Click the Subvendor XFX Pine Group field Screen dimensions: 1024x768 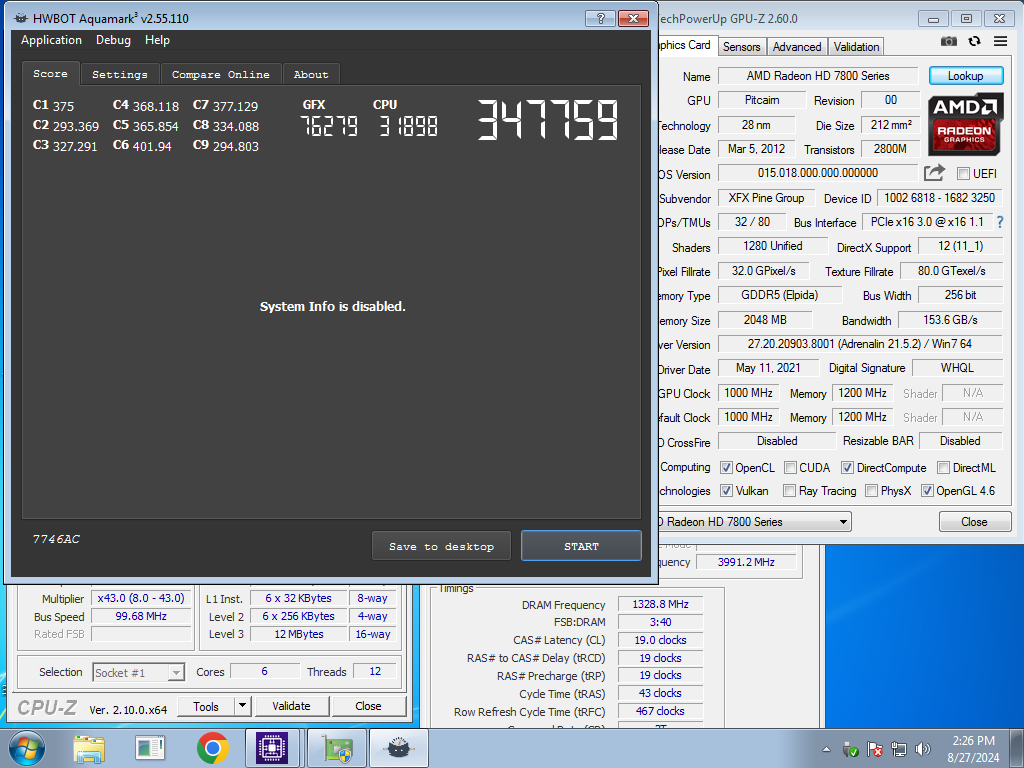(766, 198)
